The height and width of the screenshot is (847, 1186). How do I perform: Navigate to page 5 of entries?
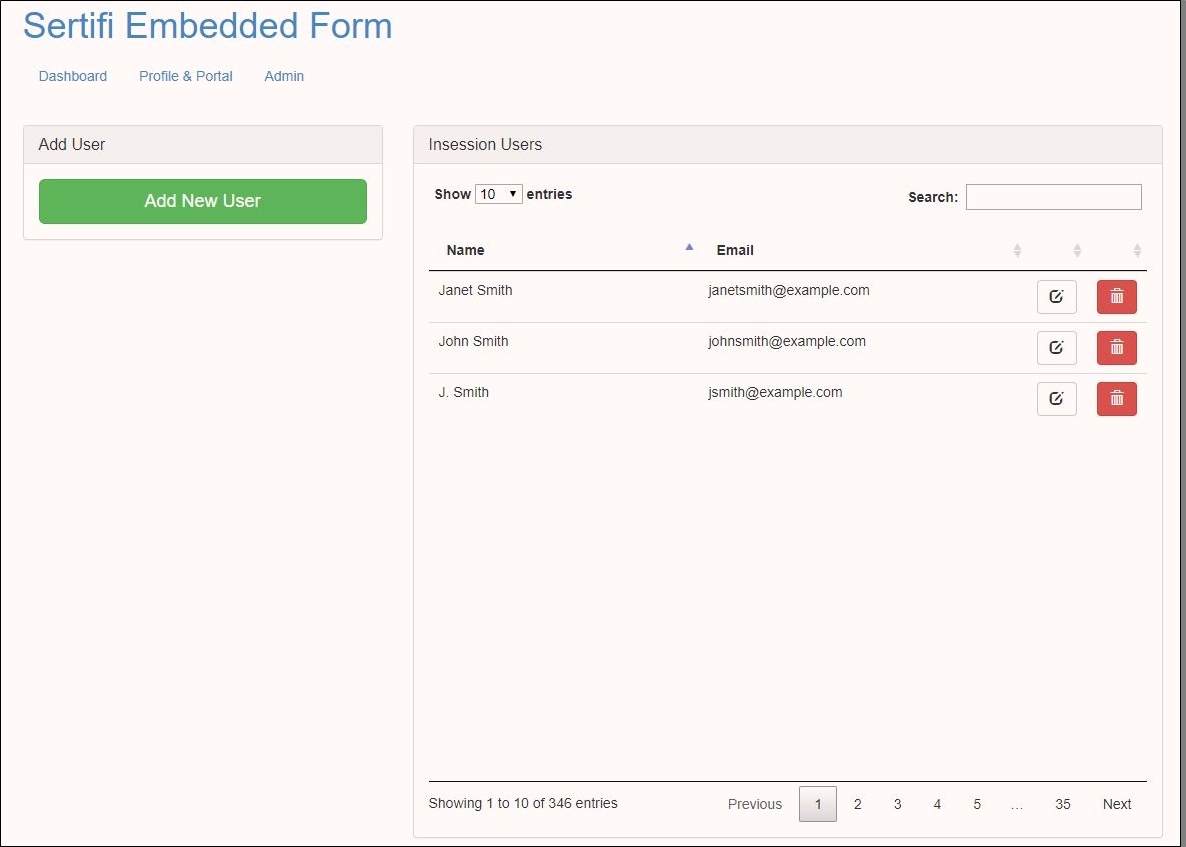tap(976, 804)
